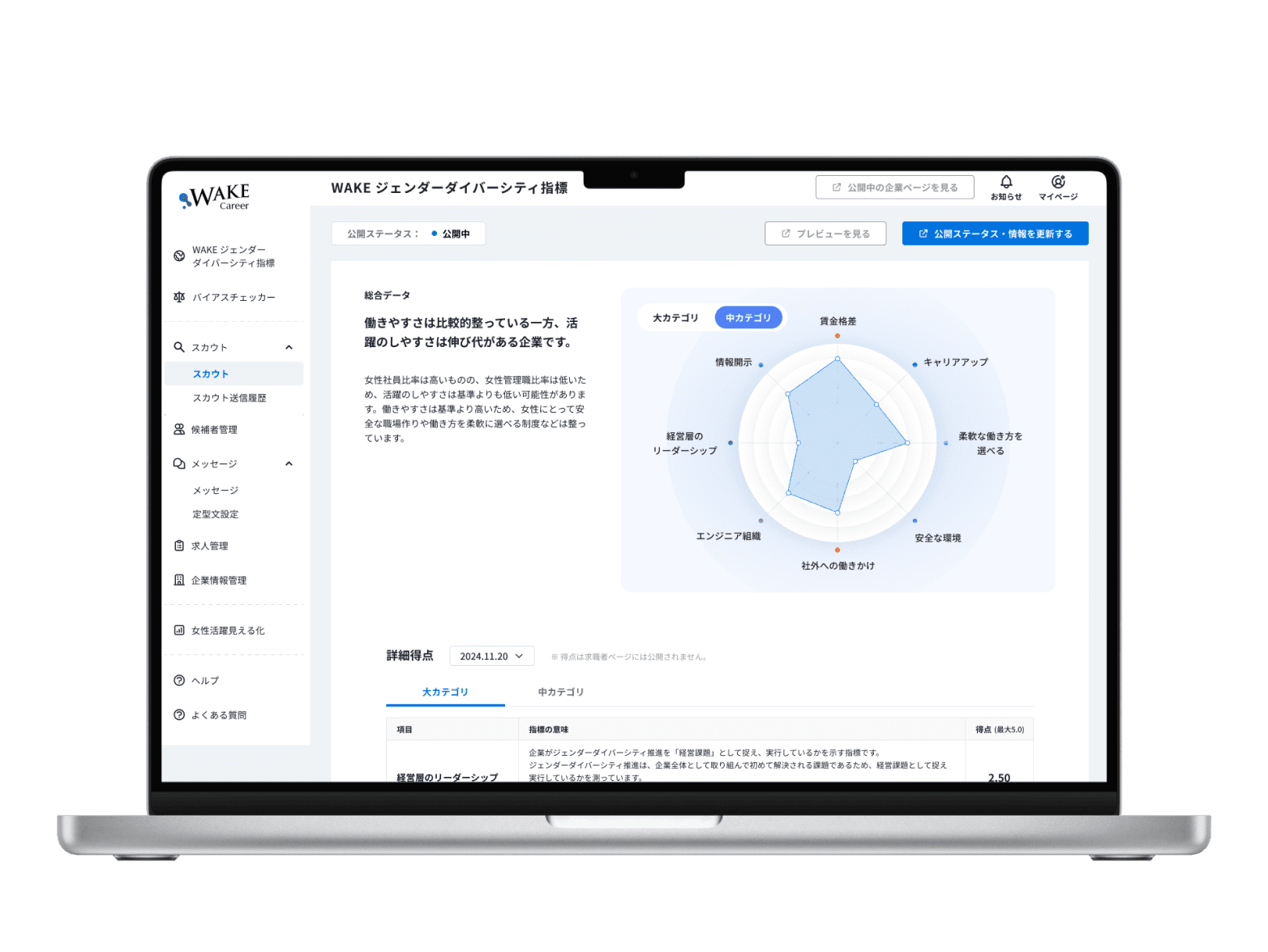Collapse the メッセージ sidebar section
This screenshot has height=952, width=1268.
(x=289, y=464)
